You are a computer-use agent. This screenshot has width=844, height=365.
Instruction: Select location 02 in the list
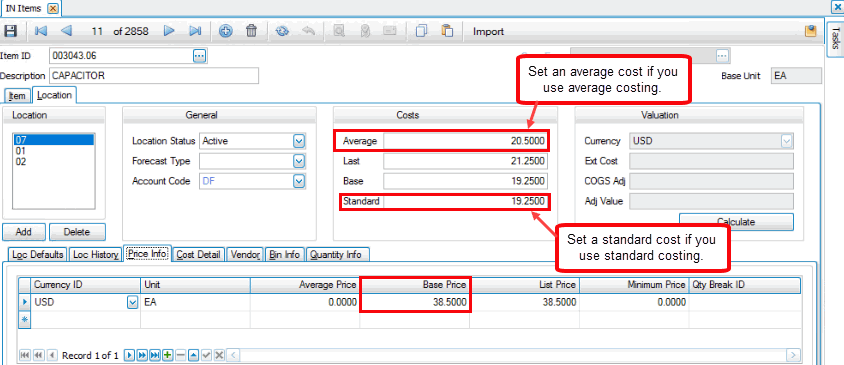53,161
